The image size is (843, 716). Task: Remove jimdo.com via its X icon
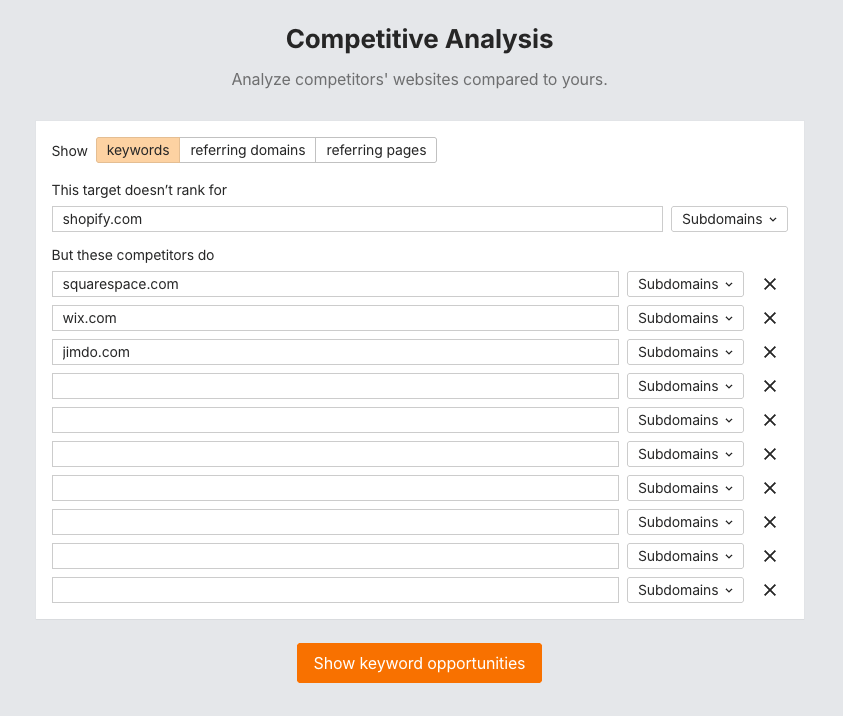tap(769, 352)
